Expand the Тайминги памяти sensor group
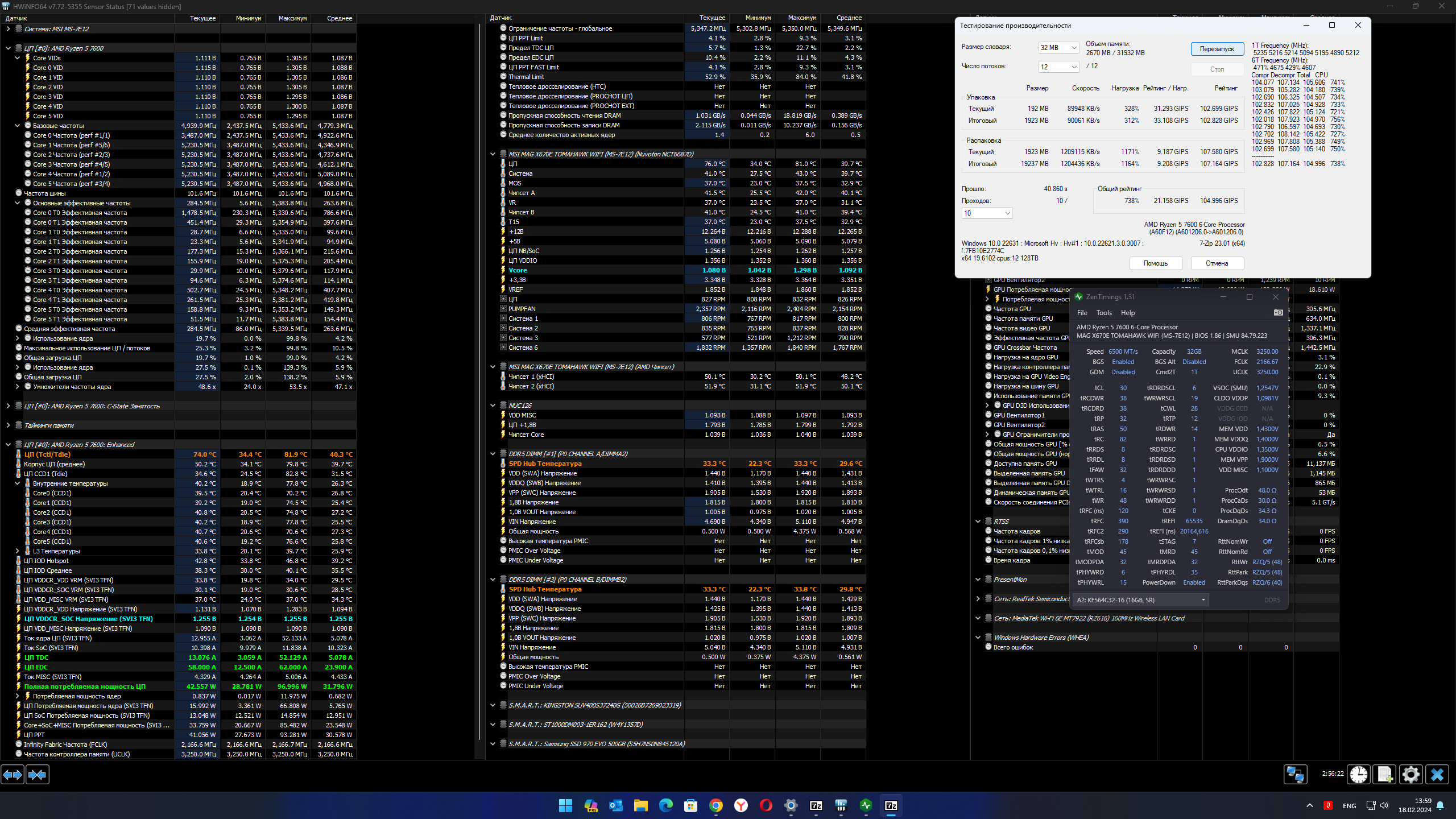This screenshot has height=819, width=1456. coord(8,425)
